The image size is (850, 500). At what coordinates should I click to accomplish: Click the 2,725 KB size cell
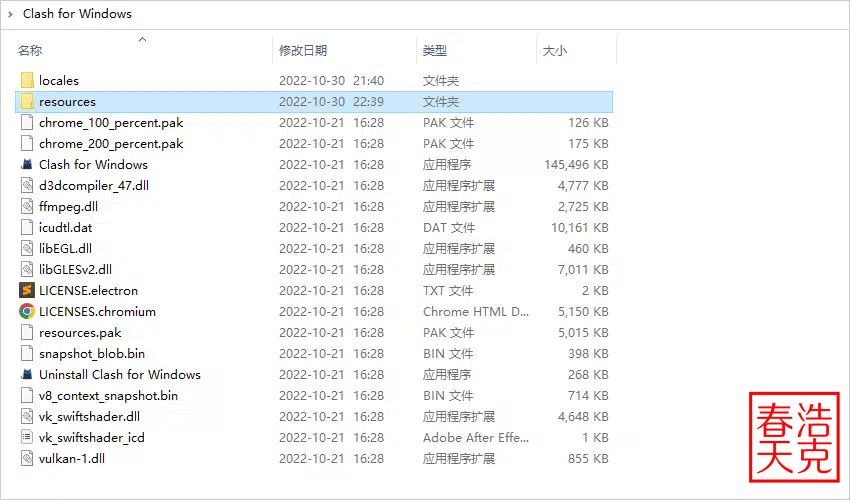click(x=583, y=207)
